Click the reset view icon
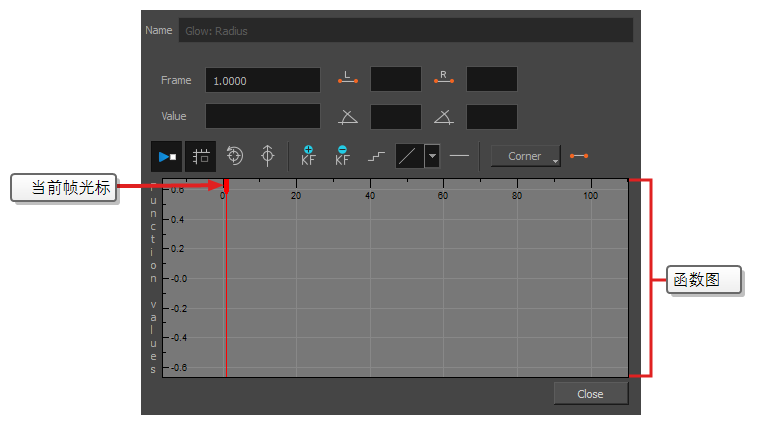 click(235, 156)
